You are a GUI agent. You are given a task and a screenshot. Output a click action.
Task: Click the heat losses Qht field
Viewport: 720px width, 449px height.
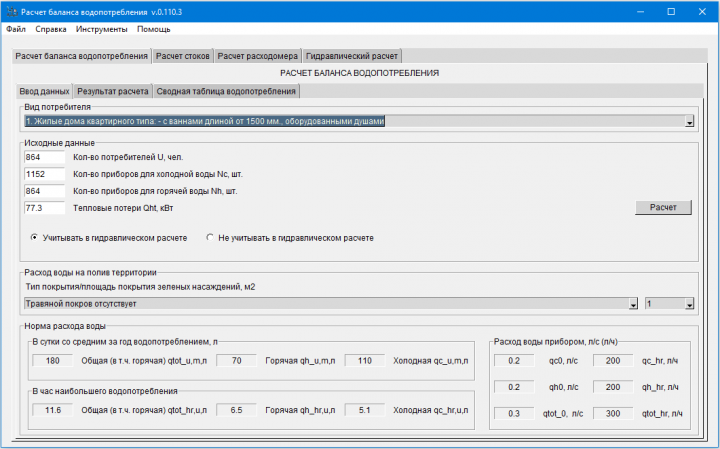click(x=45, y=208)
